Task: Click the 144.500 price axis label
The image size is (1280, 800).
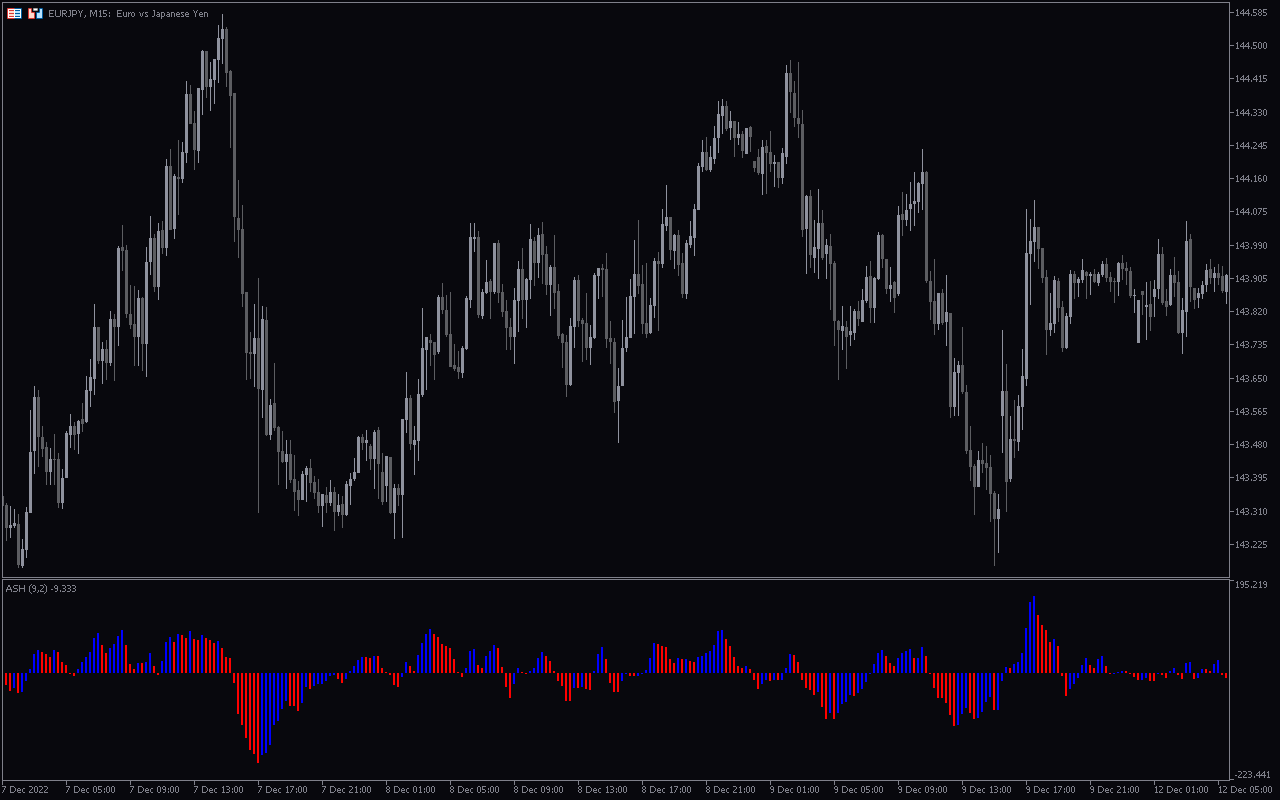Action: point(1252,45)
